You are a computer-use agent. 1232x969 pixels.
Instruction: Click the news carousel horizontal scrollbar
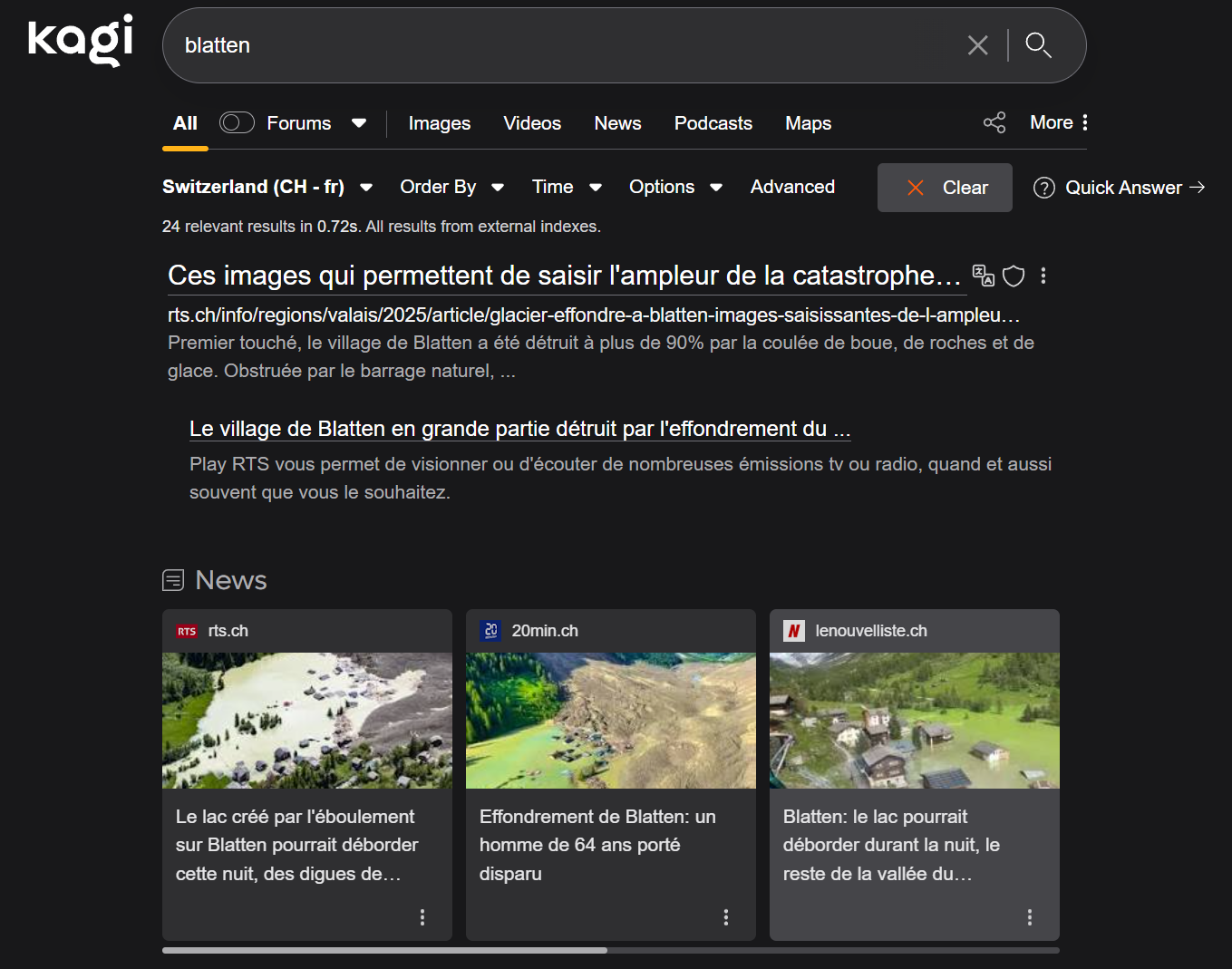[x=384, y=950]
